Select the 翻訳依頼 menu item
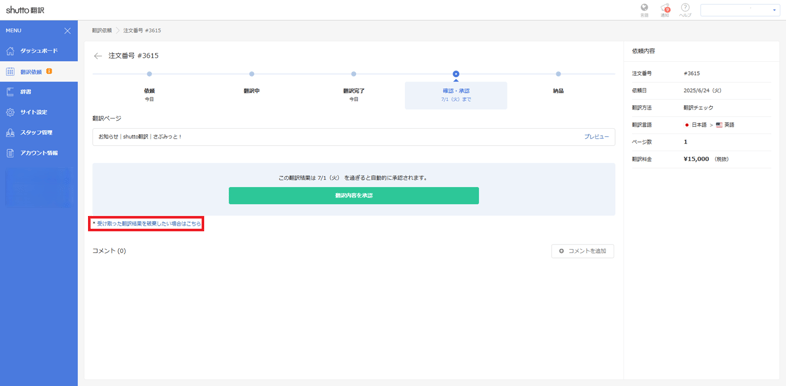 coord(39,72)
